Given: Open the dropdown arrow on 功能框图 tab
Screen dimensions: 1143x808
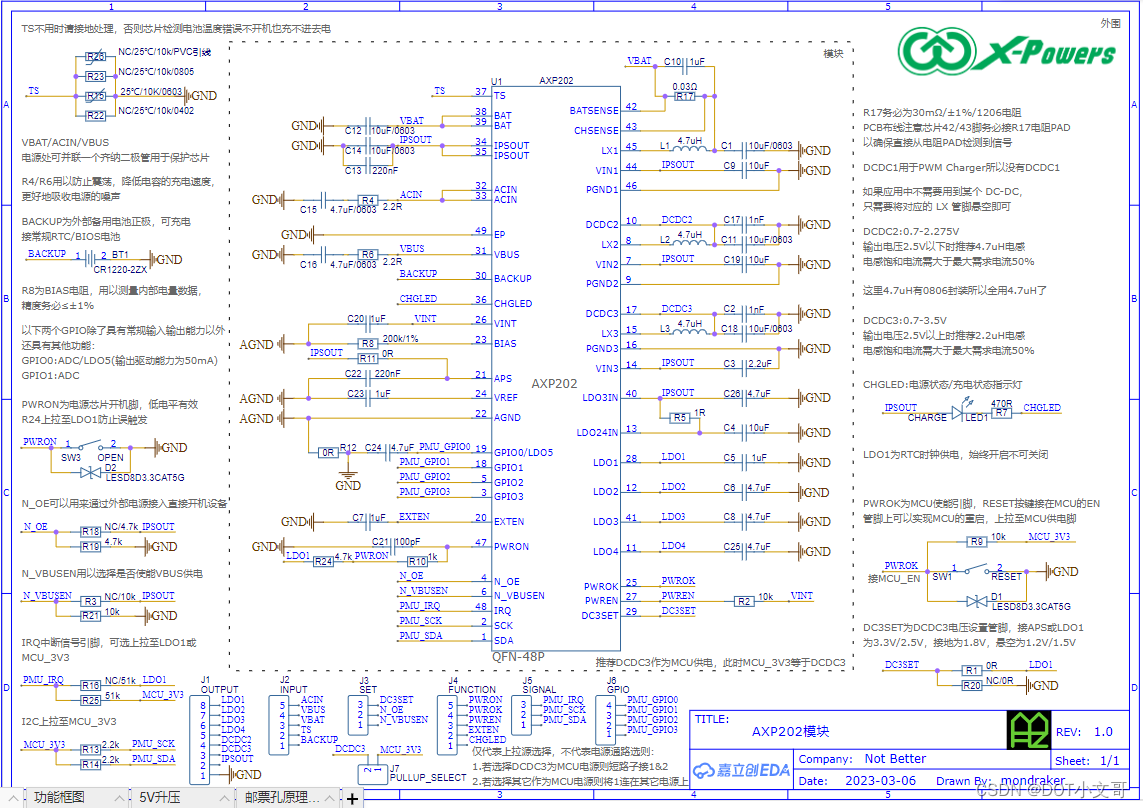Looking at the screenshot, I should pyautogui.click(x=118, y=797).
